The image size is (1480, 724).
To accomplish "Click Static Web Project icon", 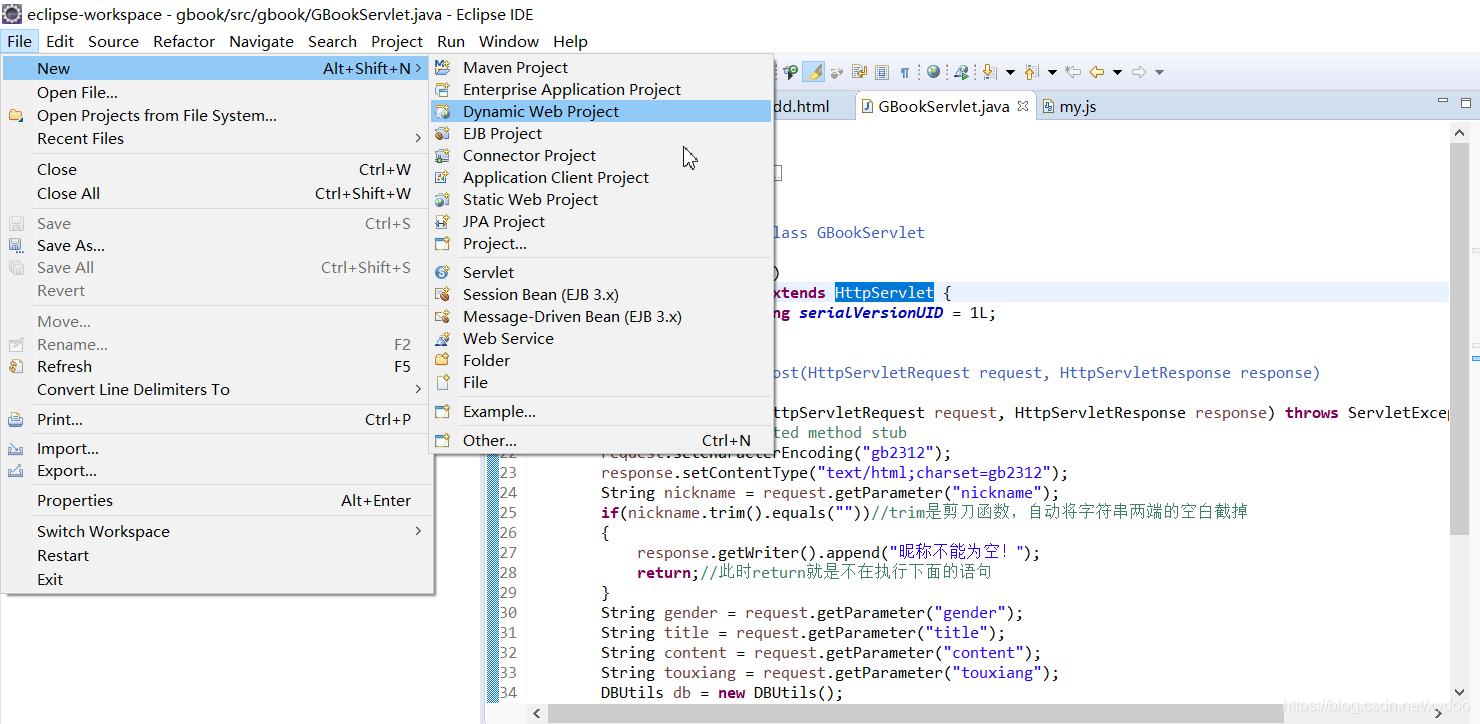I will [443, 199].
